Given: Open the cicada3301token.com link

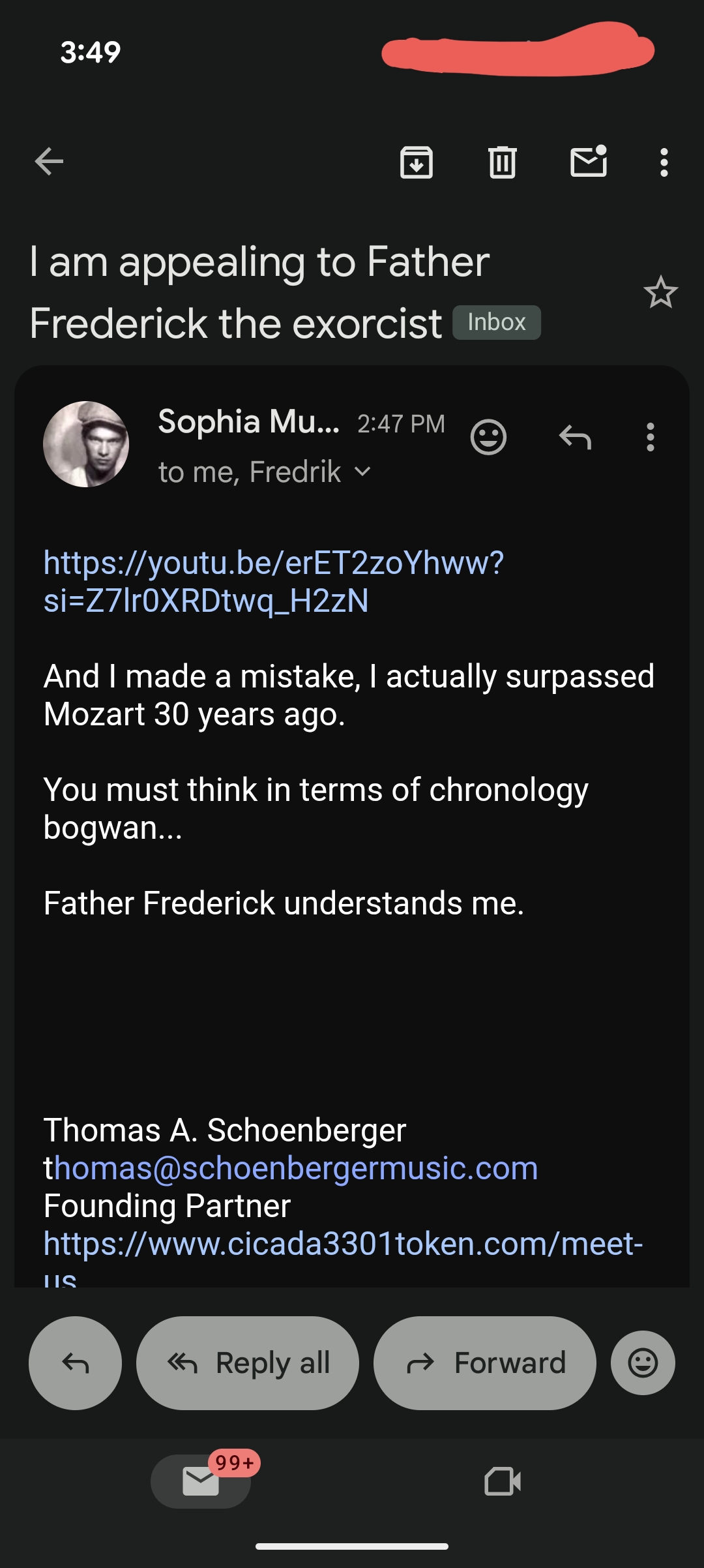Looking at the screenshot, I should 343,1244.
